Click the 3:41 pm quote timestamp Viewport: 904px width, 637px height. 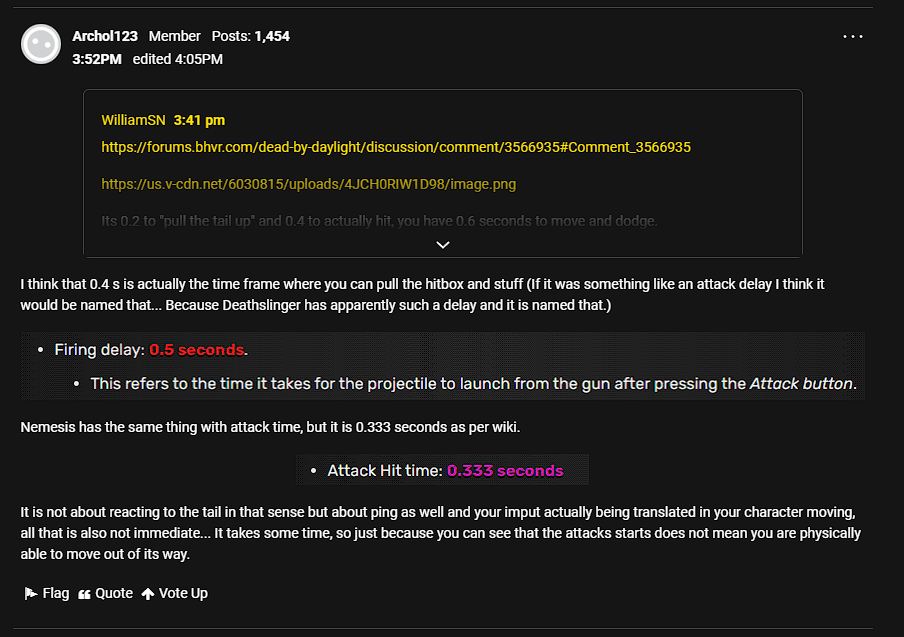(199, 120)
